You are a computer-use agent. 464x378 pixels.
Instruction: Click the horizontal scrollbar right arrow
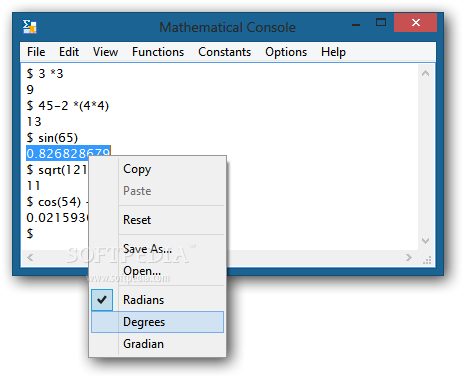[409, 257]
